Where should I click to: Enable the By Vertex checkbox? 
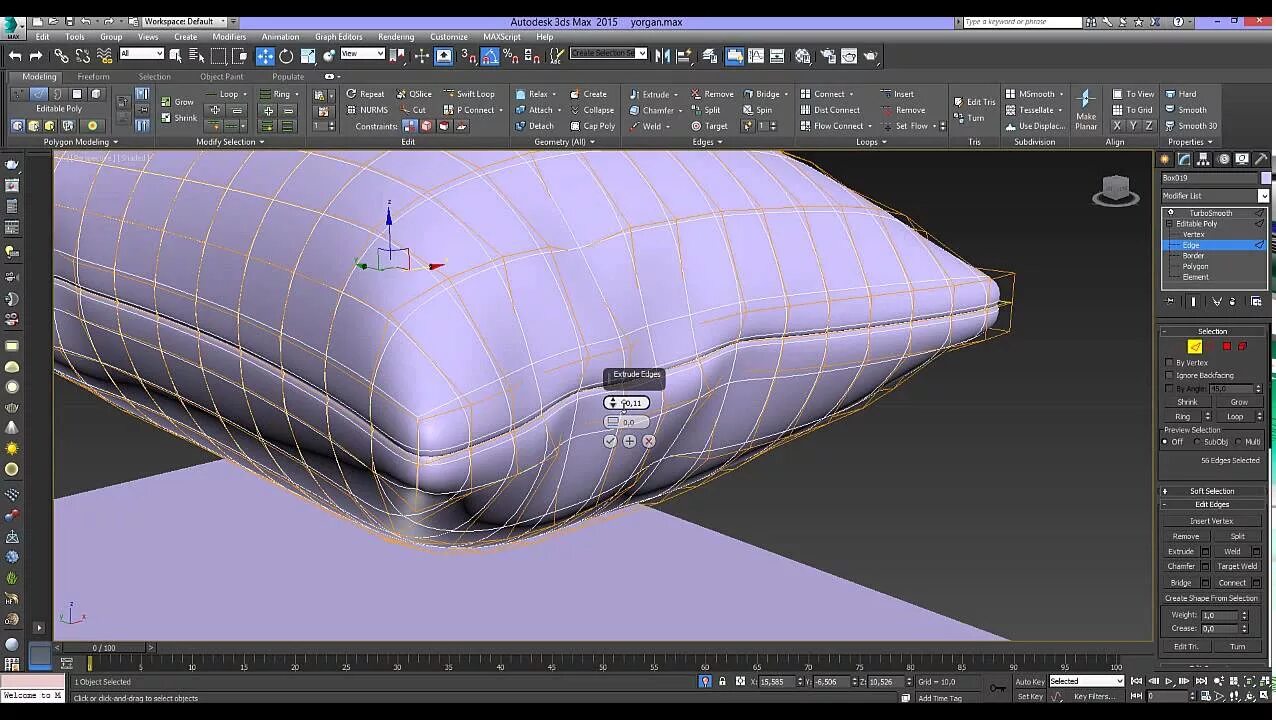tap(1169, 362)
